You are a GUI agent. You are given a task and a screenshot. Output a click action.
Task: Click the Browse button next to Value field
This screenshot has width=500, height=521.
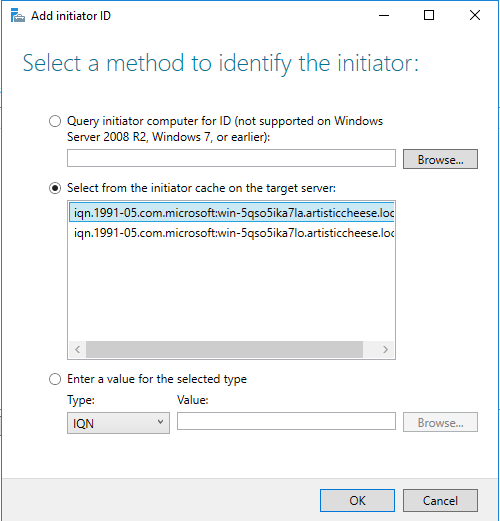[440, 422]
